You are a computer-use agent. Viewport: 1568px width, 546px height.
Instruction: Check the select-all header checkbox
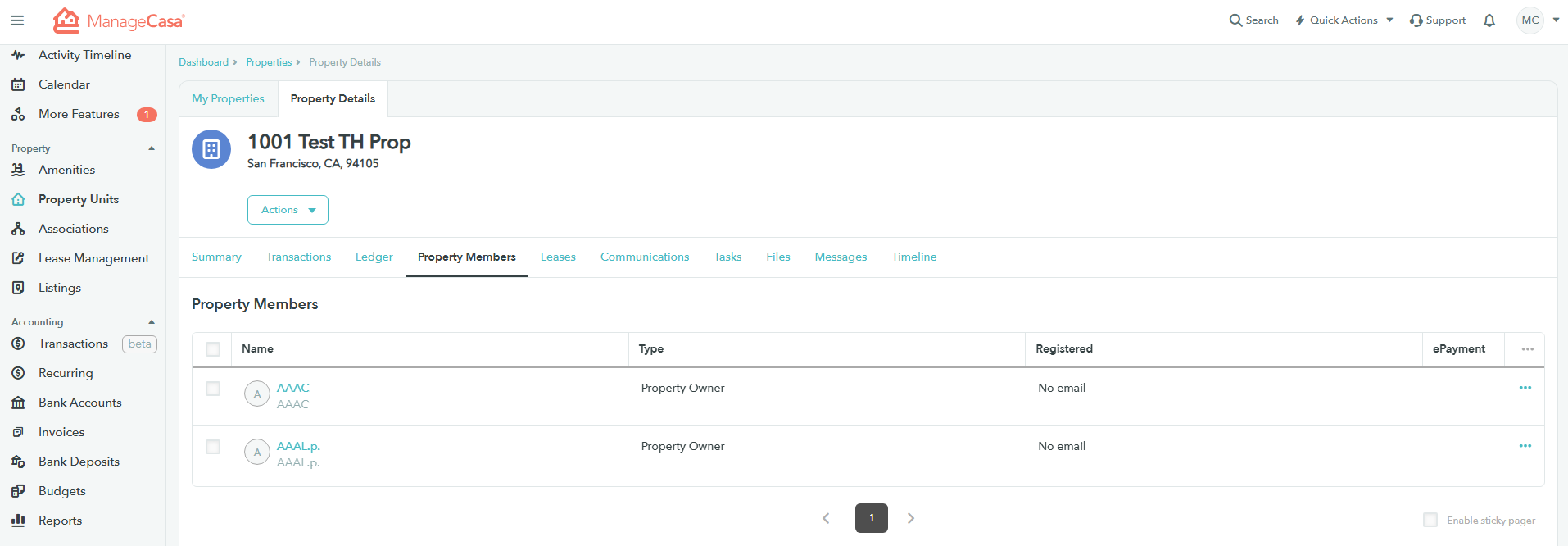point(213,349)
